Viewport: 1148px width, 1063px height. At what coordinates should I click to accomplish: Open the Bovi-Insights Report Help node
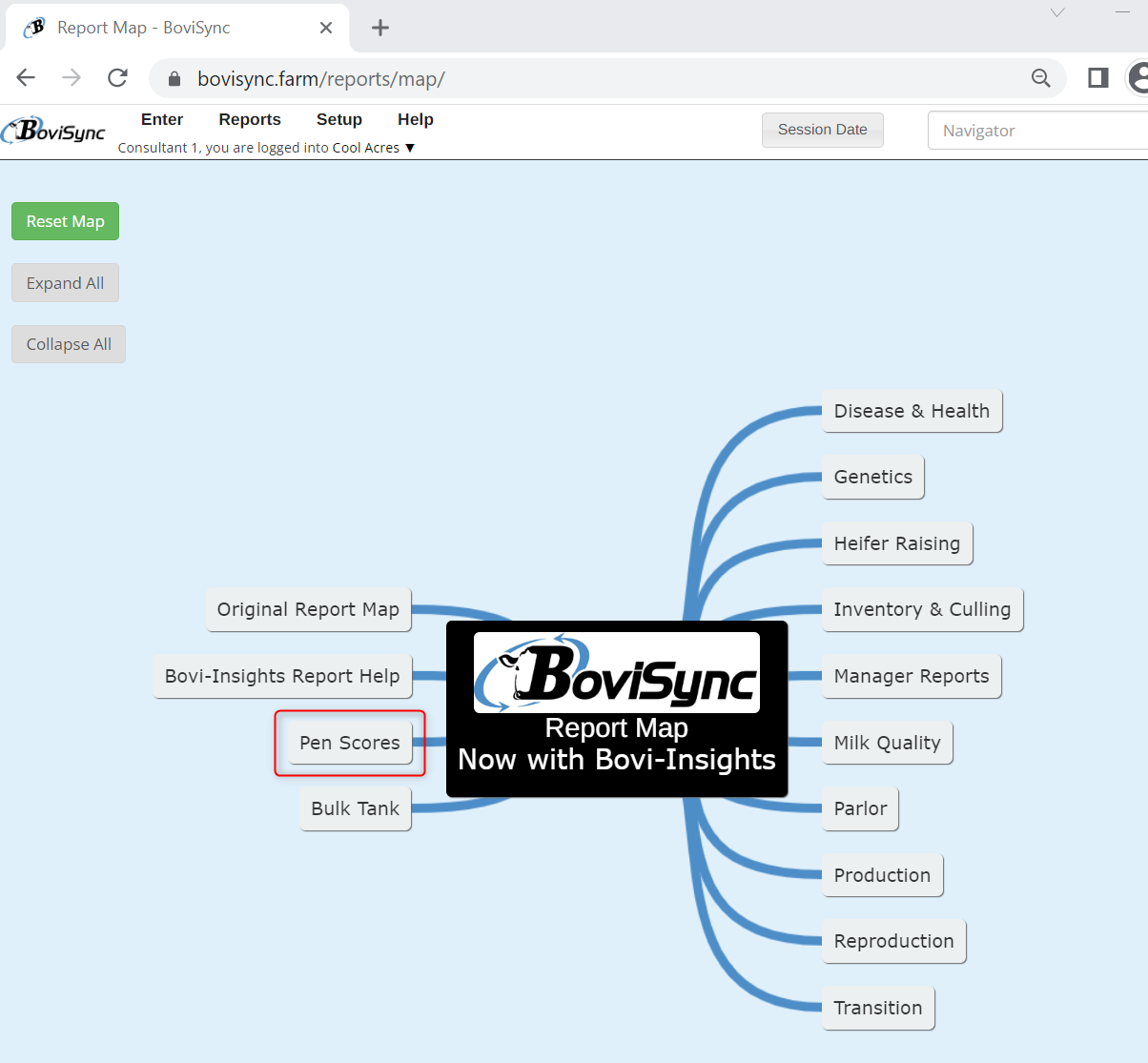coord(282,676)
